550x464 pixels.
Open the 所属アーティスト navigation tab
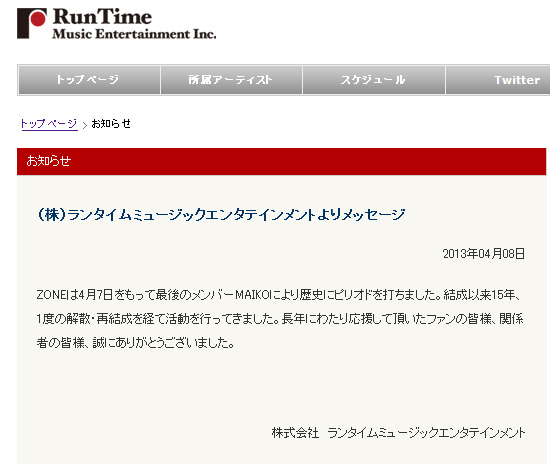click(231, 80)
